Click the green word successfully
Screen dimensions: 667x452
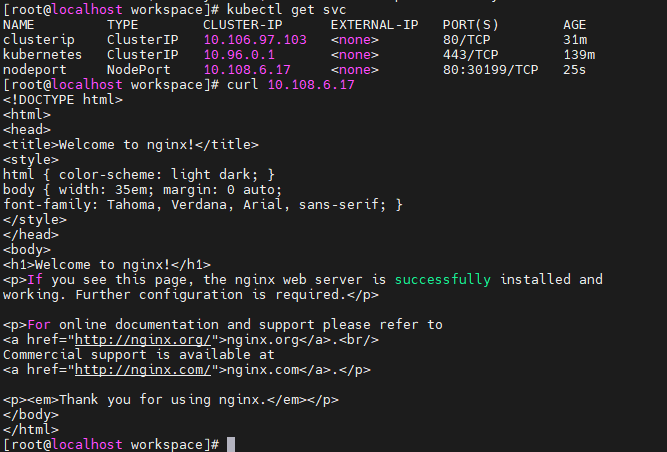coord(443,280)
